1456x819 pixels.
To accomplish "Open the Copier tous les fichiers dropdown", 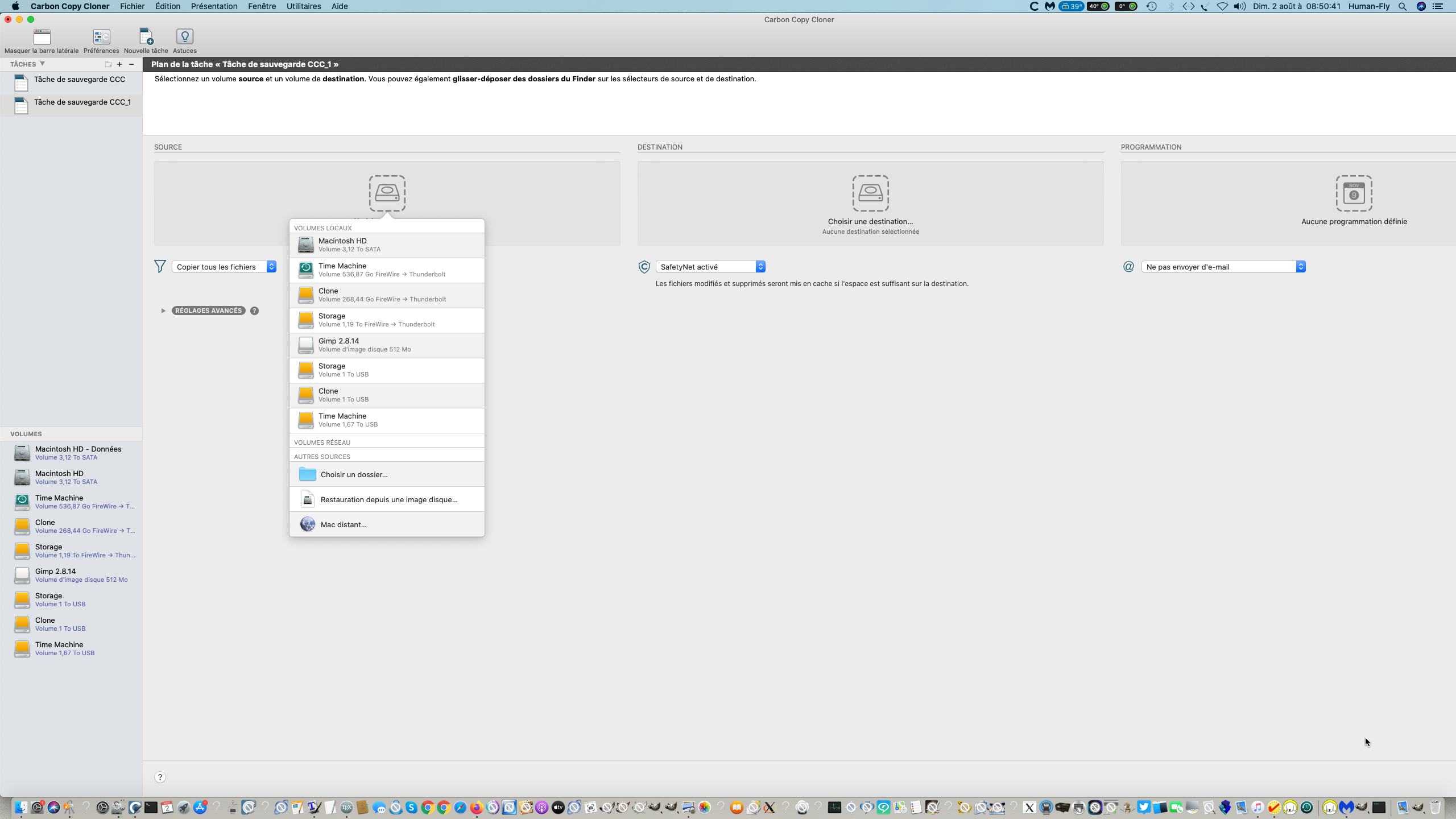I will [x=224, y=267].
